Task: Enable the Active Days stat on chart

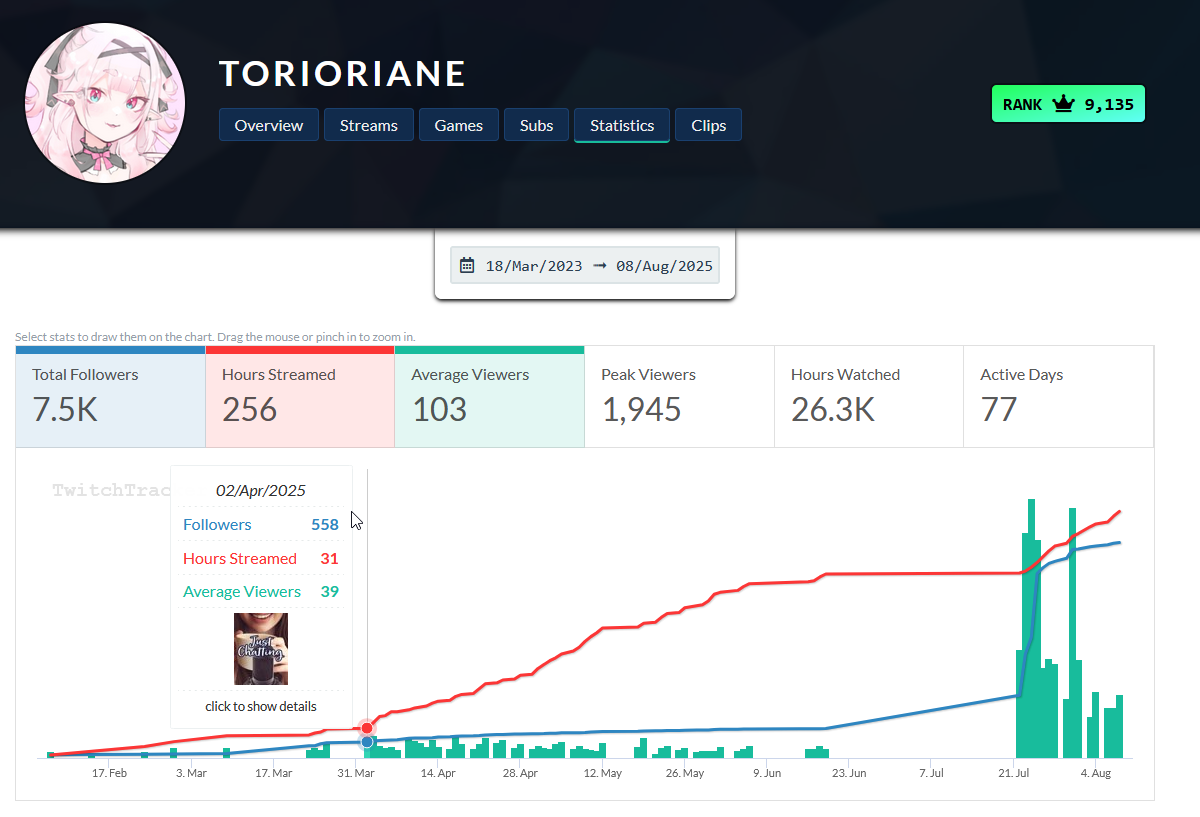Action: [1058, 396]
